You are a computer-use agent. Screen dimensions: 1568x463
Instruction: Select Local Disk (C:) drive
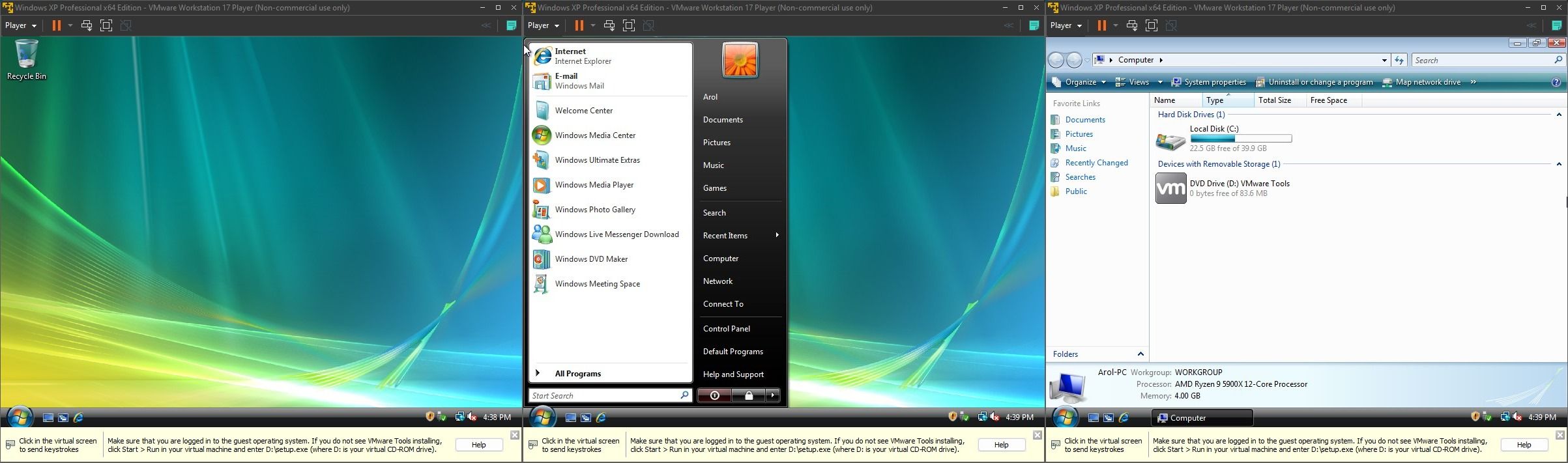point(1224,139)
